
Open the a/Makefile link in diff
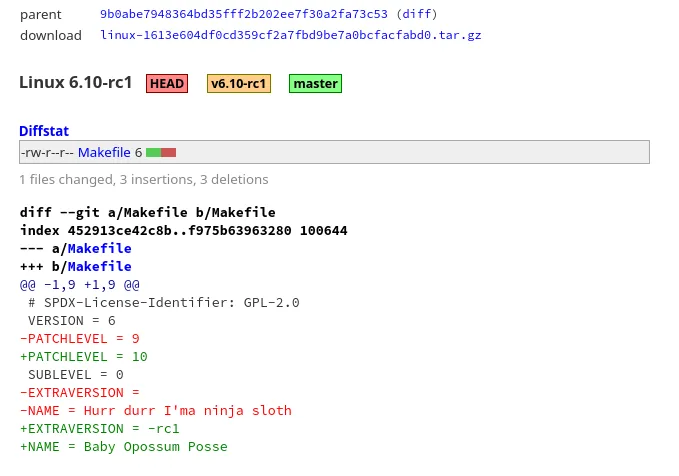(x=100, y=249)
